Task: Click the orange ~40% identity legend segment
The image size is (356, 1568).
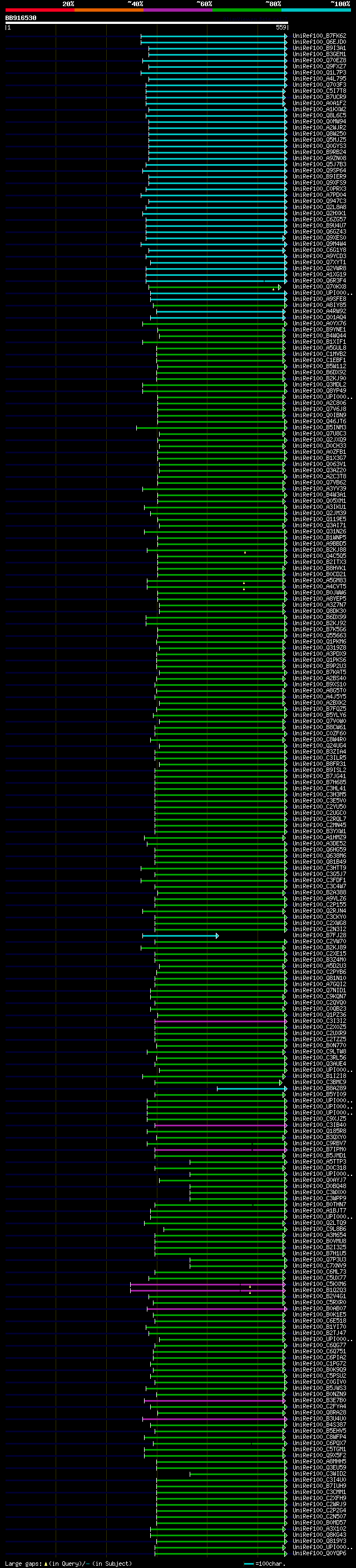Action: point(109,10)
